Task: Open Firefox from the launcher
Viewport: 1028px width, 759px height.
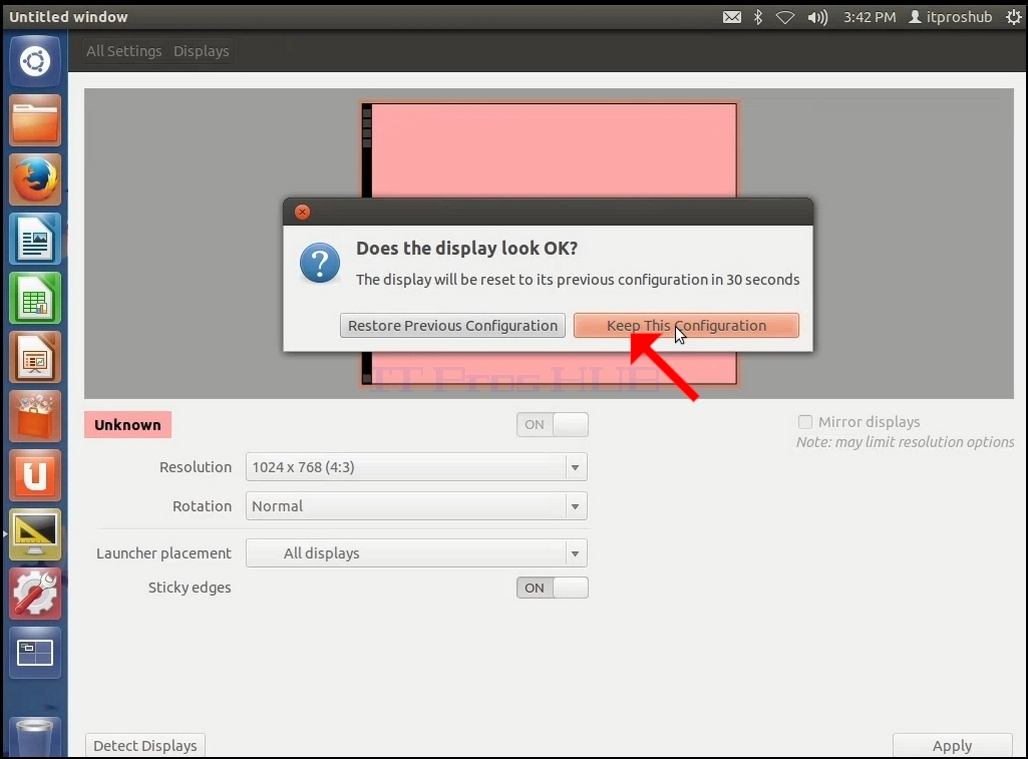Action: coord(35,180)
